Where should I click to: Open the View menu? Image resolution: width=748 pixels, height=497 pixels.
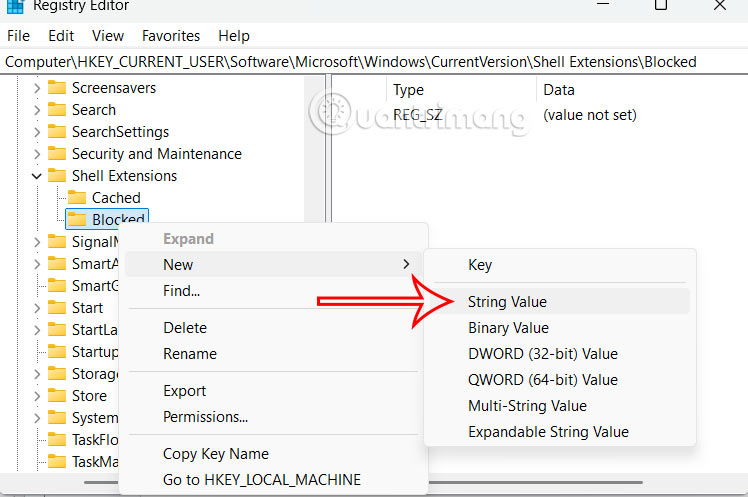coord(108,36)
